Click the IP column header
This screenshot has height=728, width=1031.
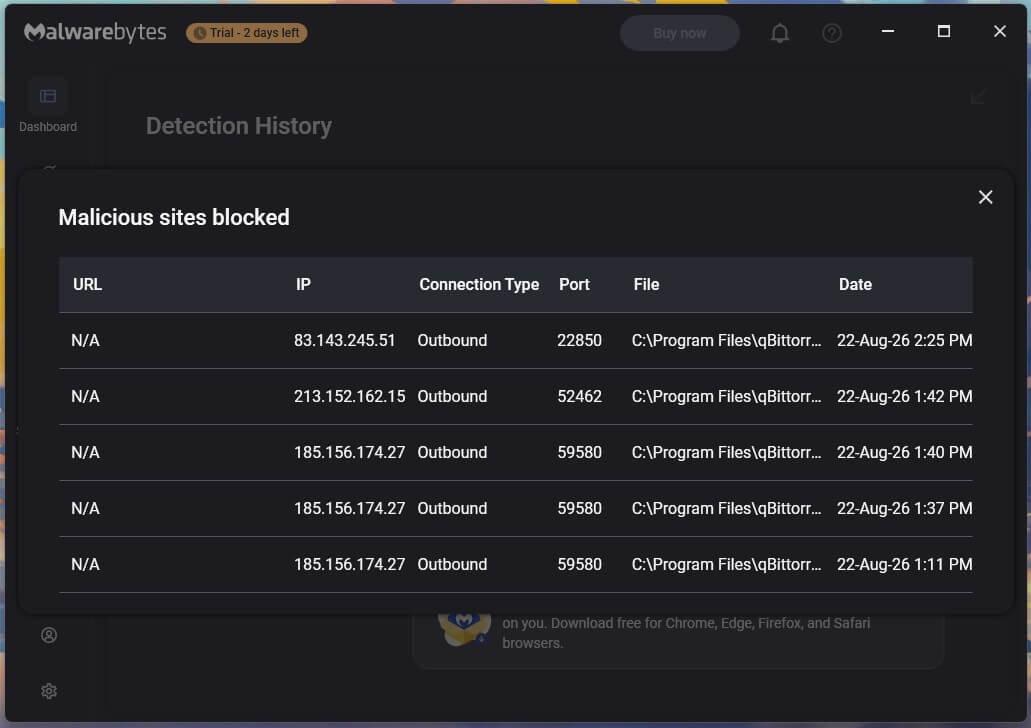[x=303, y=285]
